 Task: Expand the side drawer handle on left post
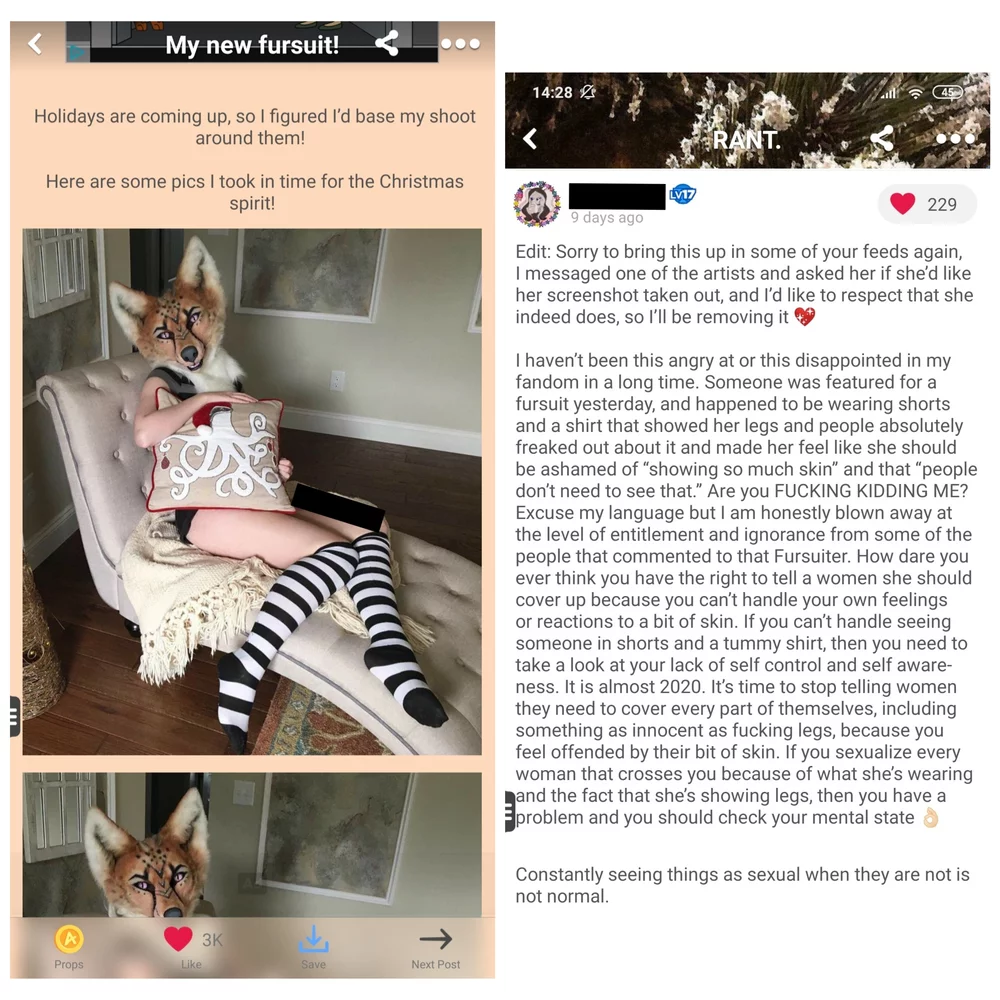coord(15,716)
